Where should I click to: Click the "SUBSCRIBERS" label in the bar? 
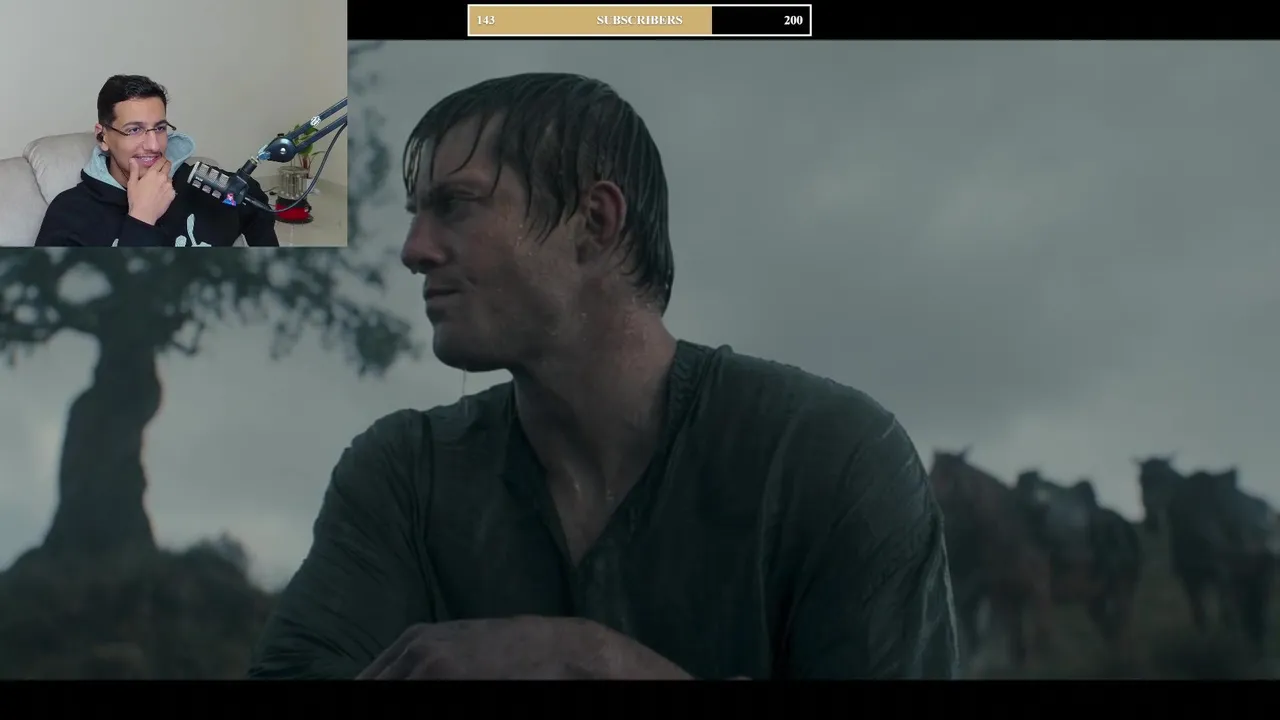(639, 20)
